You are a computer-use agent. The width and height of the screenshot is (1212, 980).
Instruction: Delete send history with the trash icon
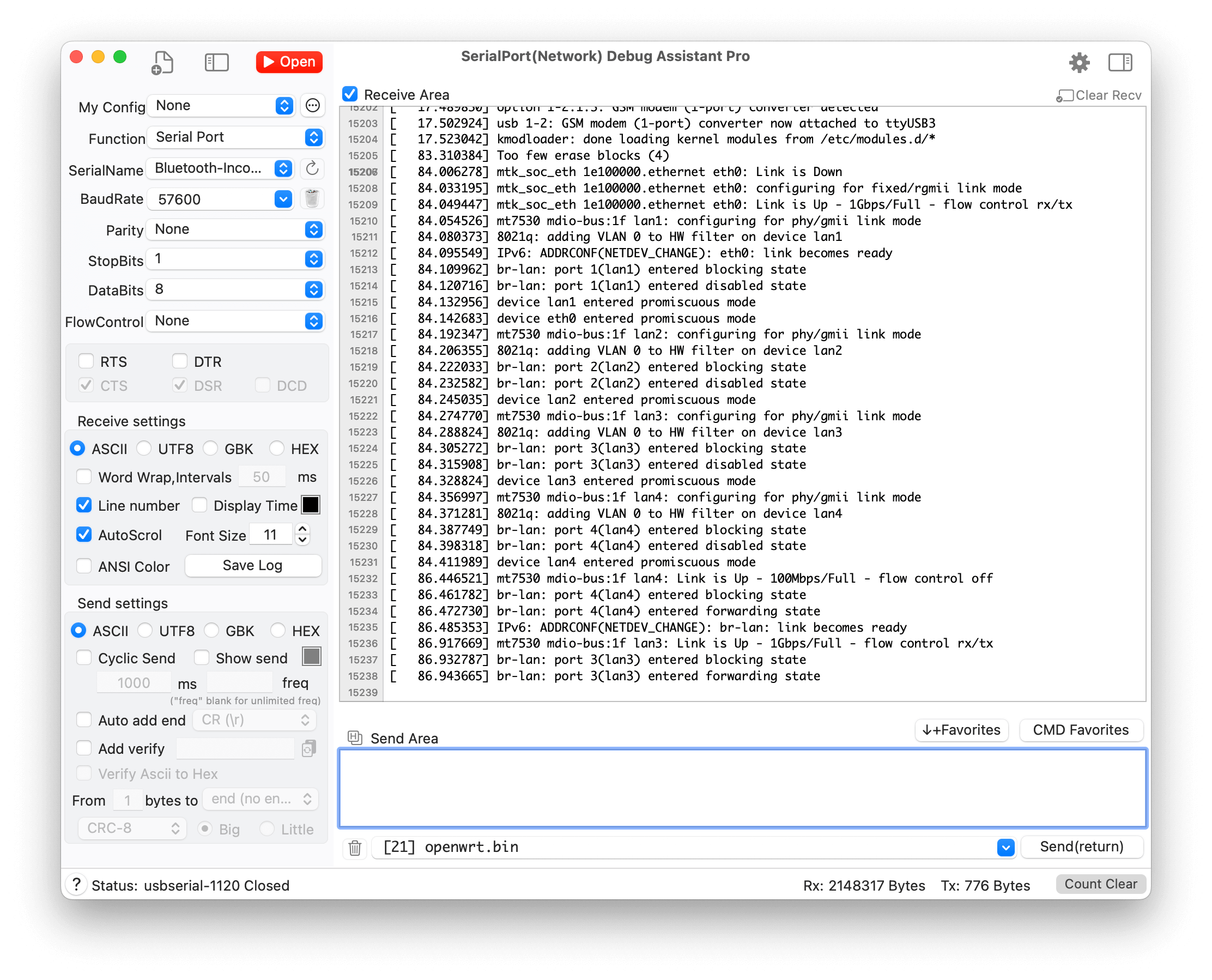click(x=355, y=848)
